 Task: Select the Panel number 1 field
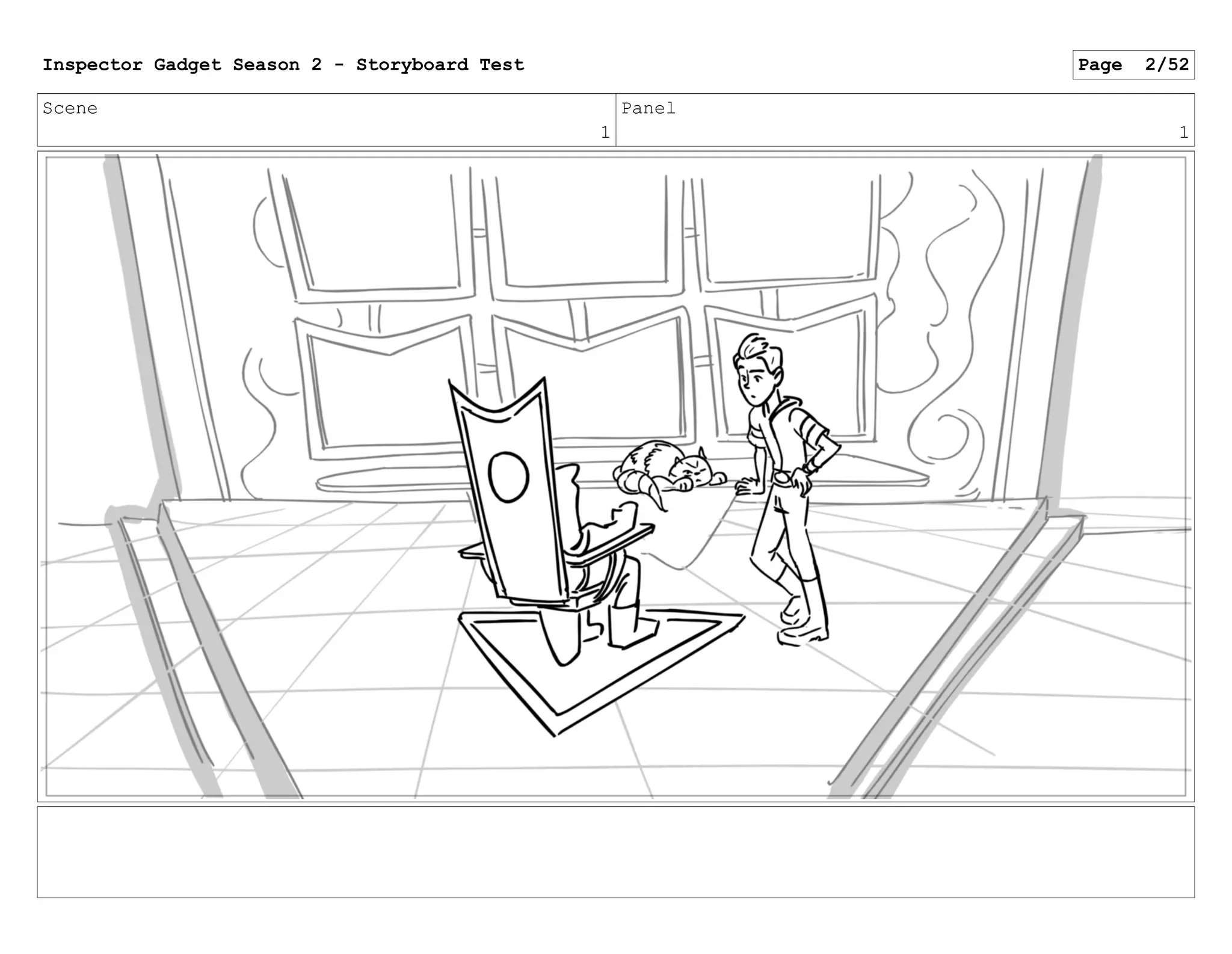pyautogui.click(x=1183, y=132)
